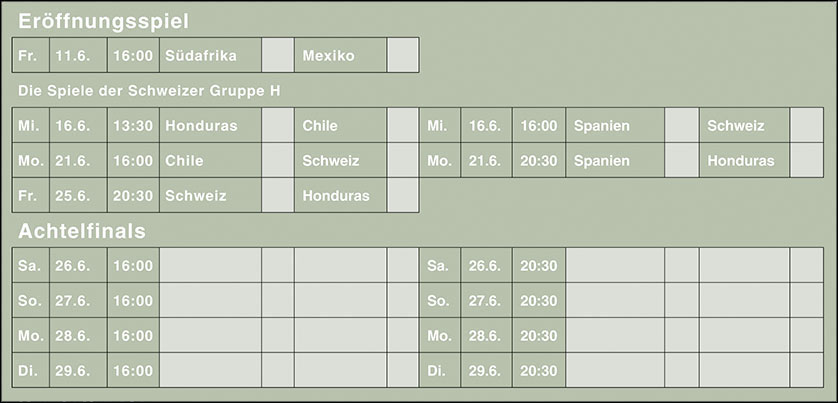Click the score box next to Südafrika
Screen dimensions: 838x403
coord(278,55)
